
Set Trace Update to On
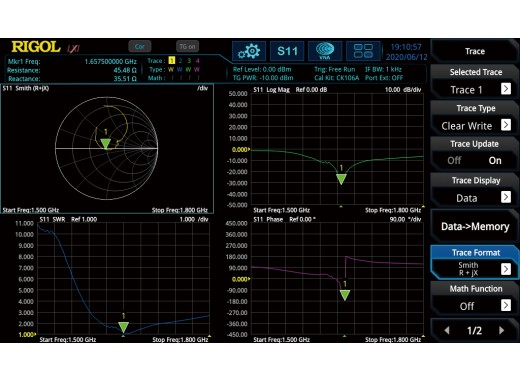[x=495, y=160]
